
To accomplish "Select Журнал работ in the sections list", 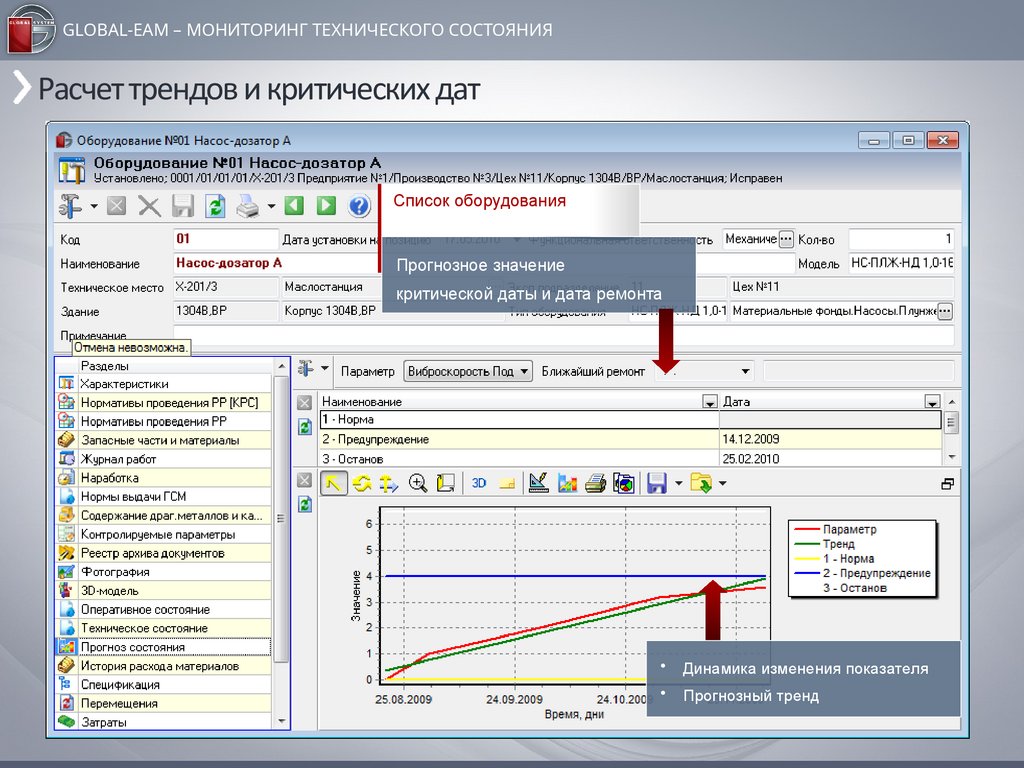I will click(118, 459).
